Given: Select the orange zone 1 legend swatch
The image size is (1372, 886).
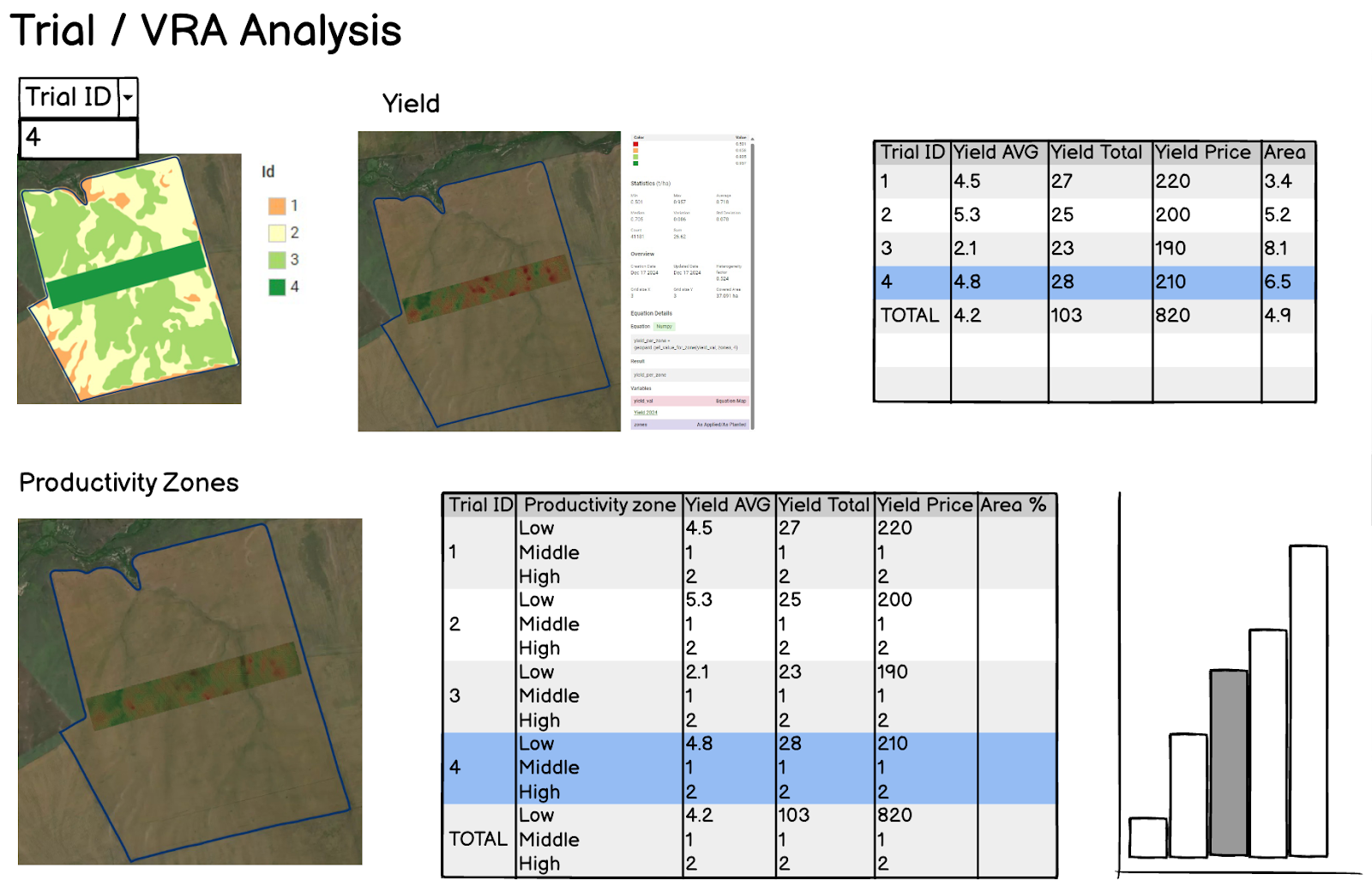Looking at the screenshot, I should (x=276, y=206).
